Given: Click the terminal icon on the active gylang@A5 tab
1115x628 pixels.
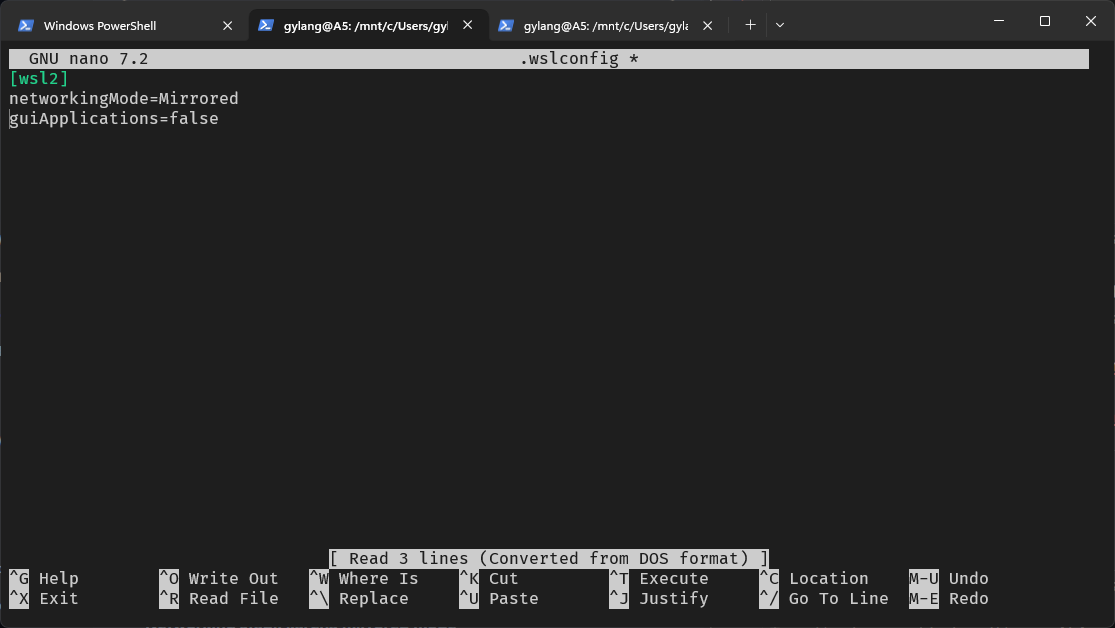Looking at the screenshot, I should [x=266, y=25].
